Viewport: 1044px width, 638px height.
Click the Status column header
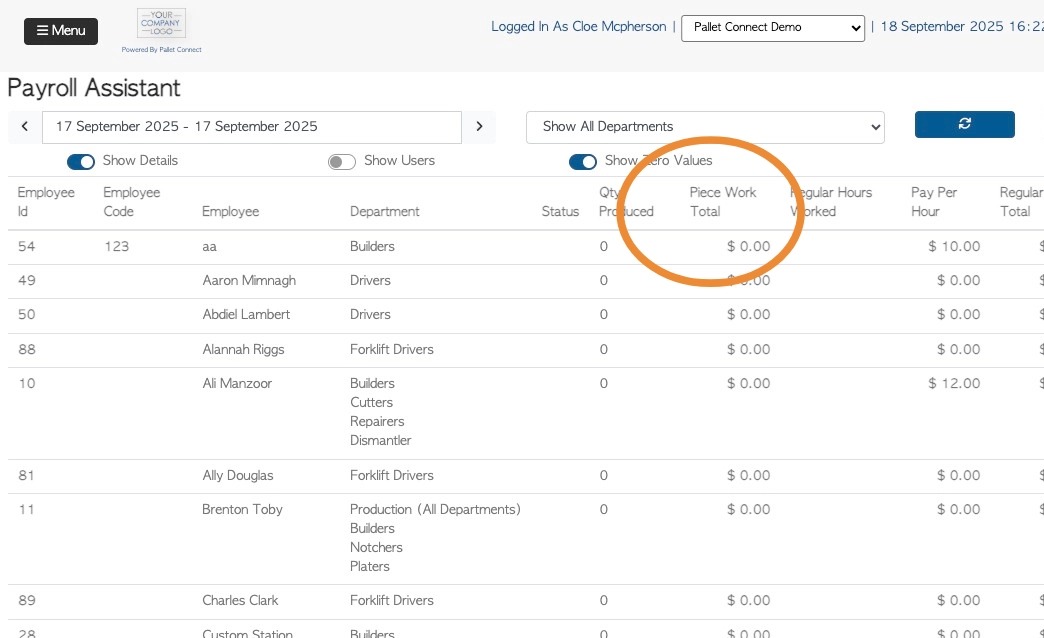tap(560, 211)
